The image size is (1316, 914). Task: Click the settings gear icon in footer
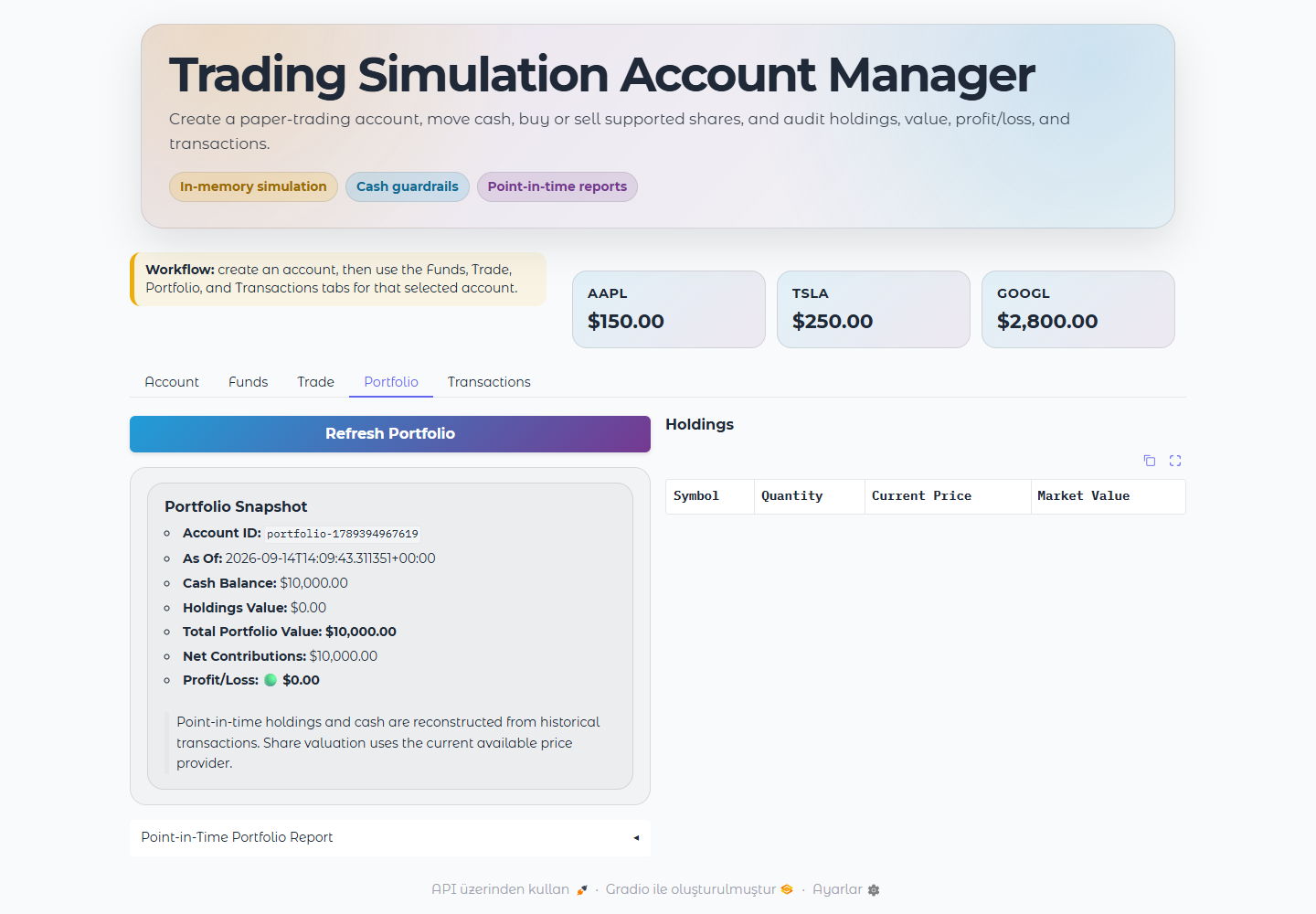(x=874, y=890)
